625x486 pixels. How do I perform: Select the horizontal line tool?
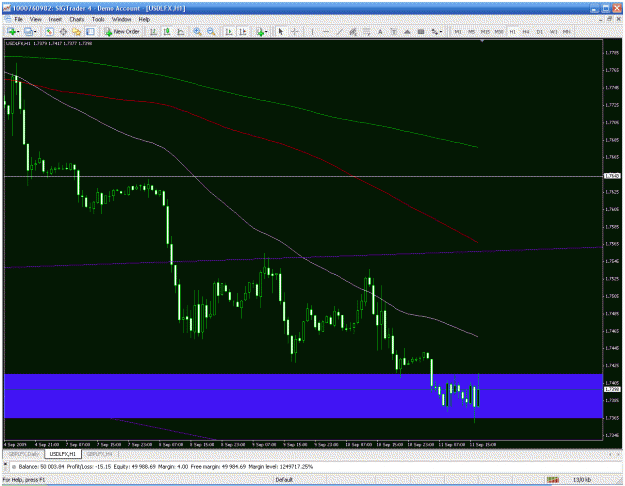326,31
